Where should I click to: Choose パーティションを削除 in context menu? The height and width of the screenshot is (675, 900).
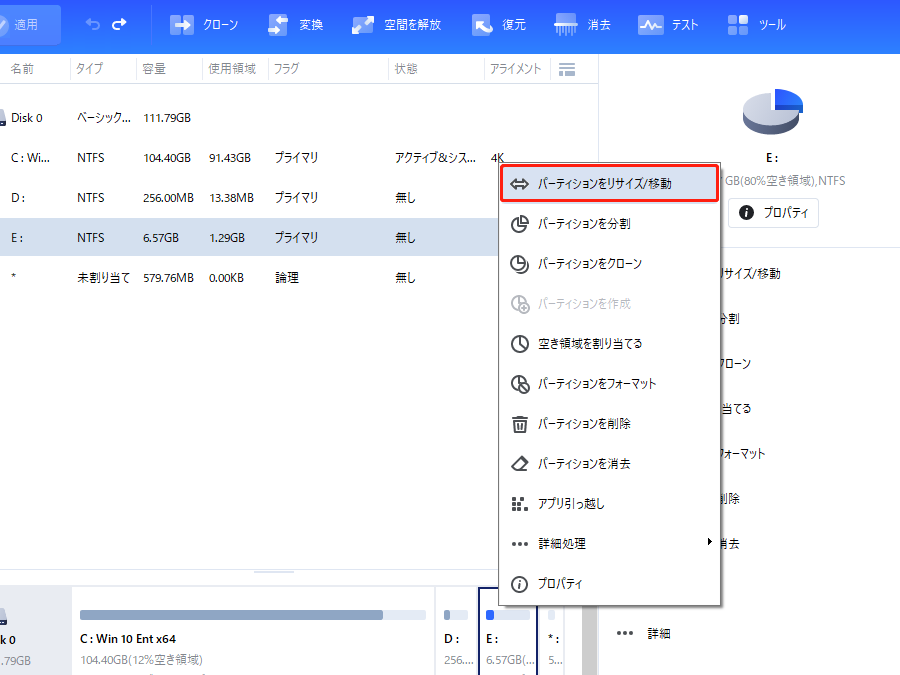coord(584,424)
